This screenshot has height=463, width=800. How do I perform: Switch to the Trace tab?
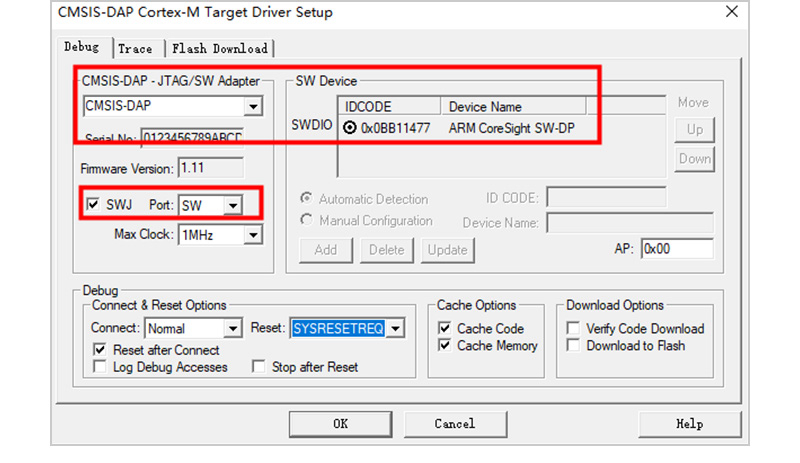[135, 48]
